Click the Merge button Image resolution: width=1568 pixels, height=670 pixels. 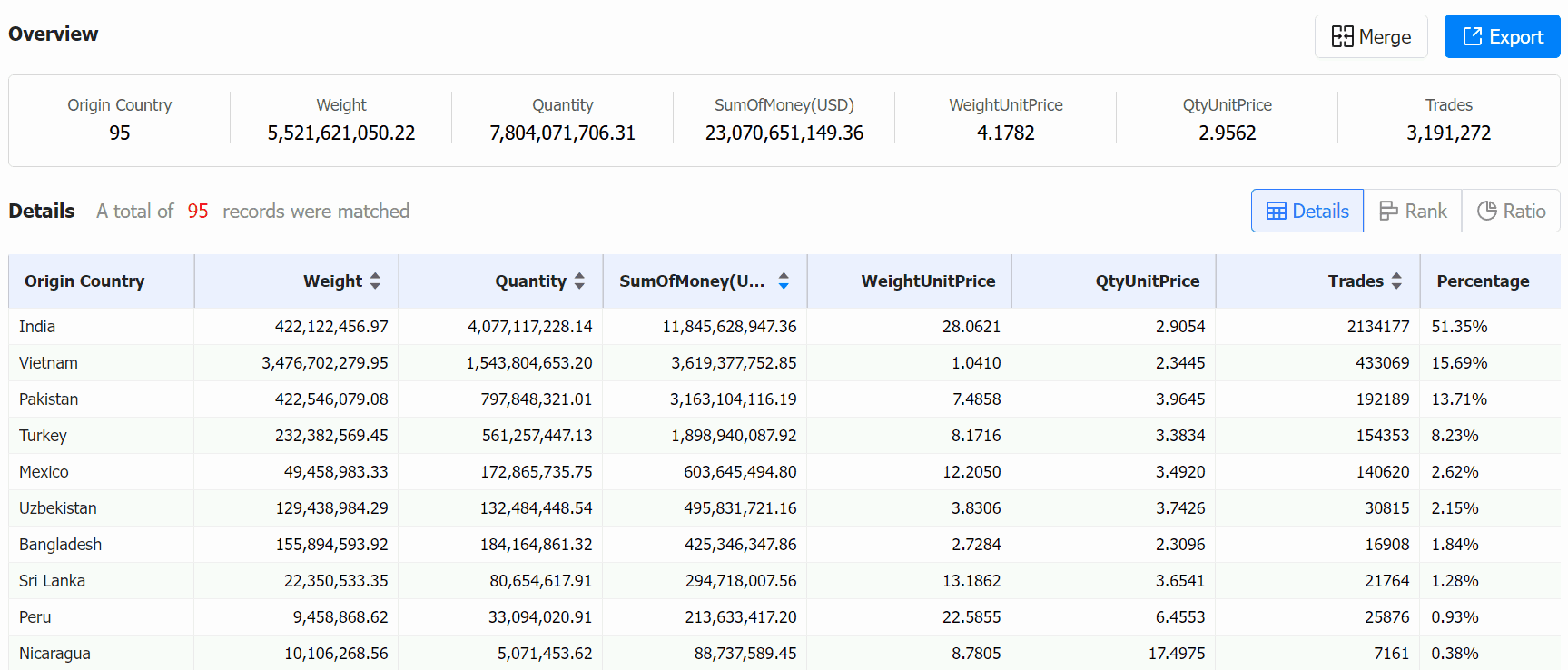(1371, 37)
